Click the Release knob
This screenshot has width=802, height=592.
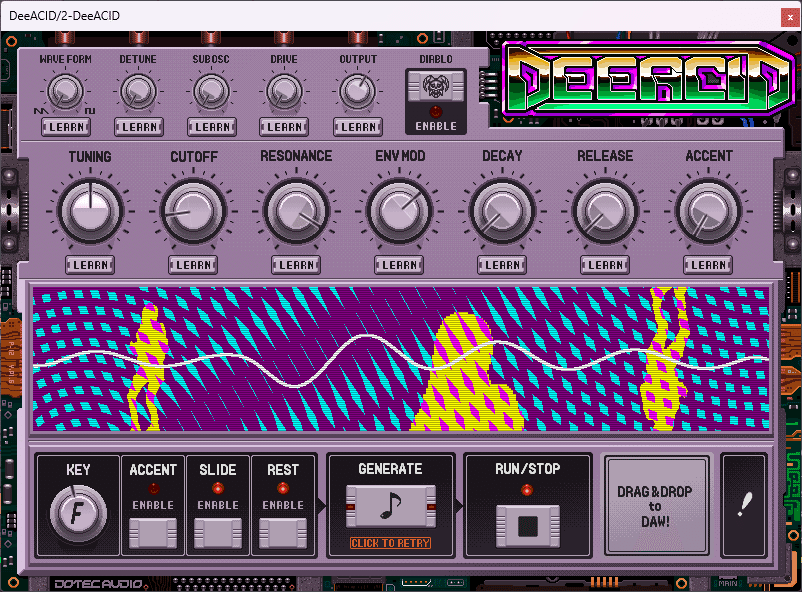605,210
